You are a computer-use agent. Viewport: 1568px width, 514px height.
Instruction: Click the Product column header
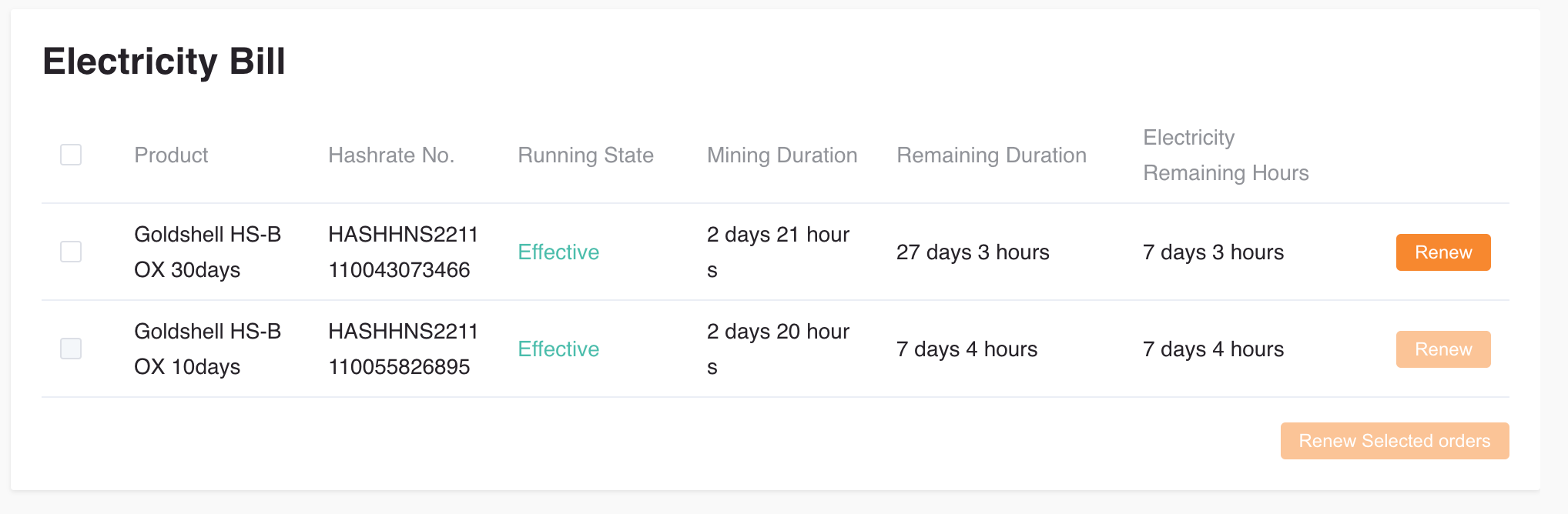pos(171,155)
